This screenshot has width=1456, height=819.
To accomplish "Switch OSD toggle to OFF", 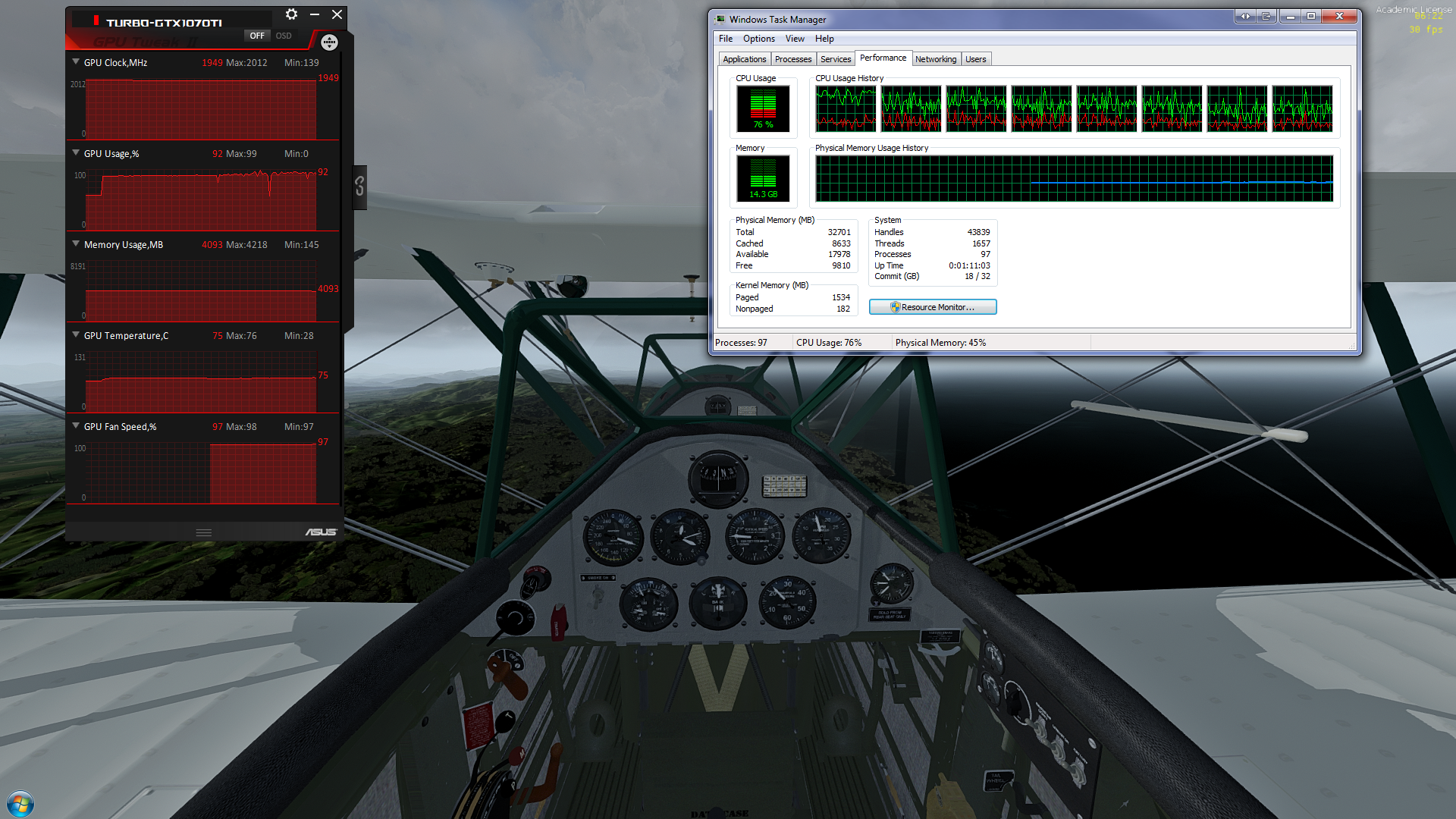I will point(257,36).
